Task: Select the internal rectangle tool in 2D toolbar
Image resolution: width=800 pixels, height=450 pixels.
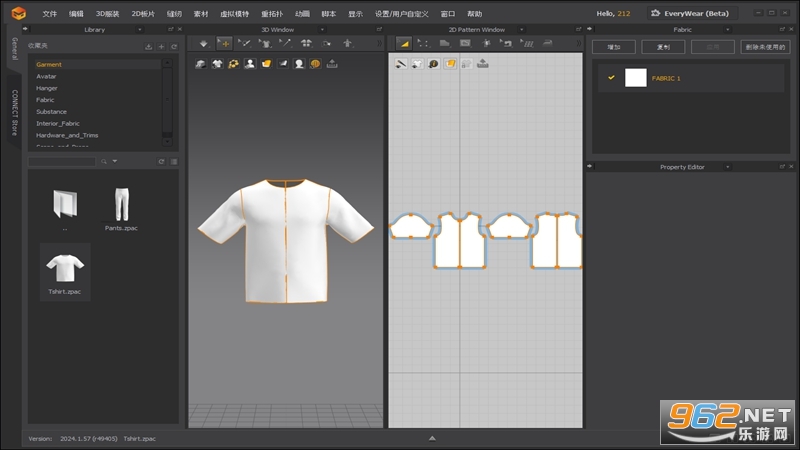Action: [465, 43]
